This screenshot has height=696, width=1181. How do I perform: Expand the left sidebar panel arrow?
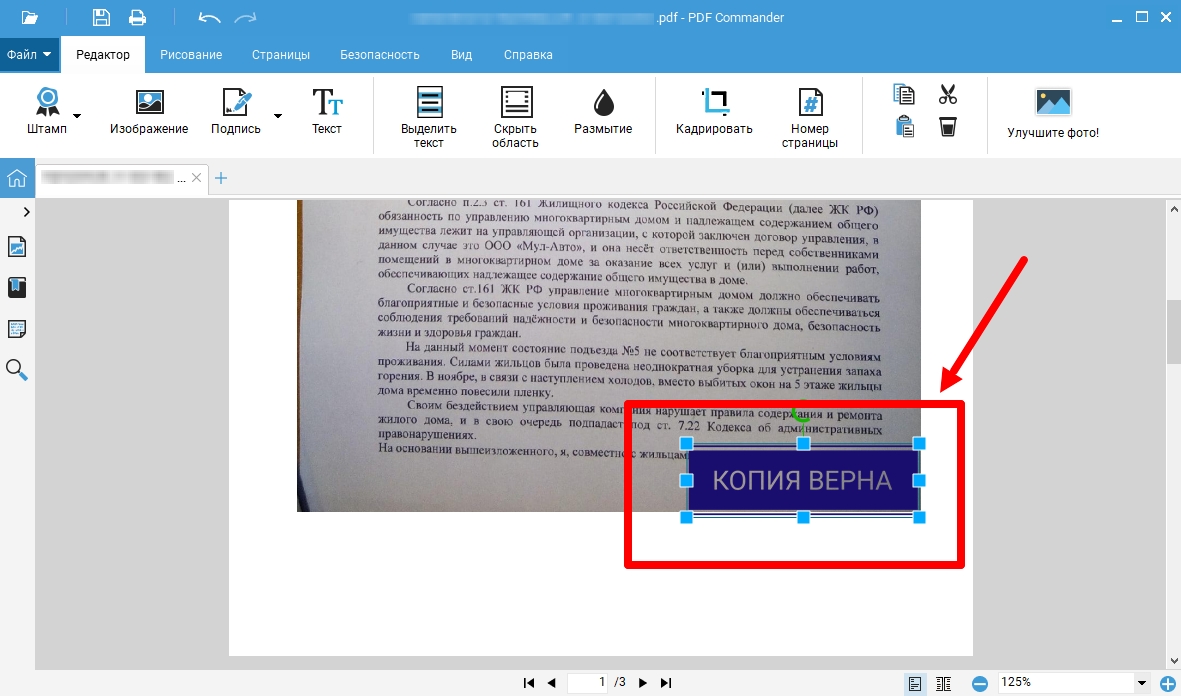click(26, 212)
